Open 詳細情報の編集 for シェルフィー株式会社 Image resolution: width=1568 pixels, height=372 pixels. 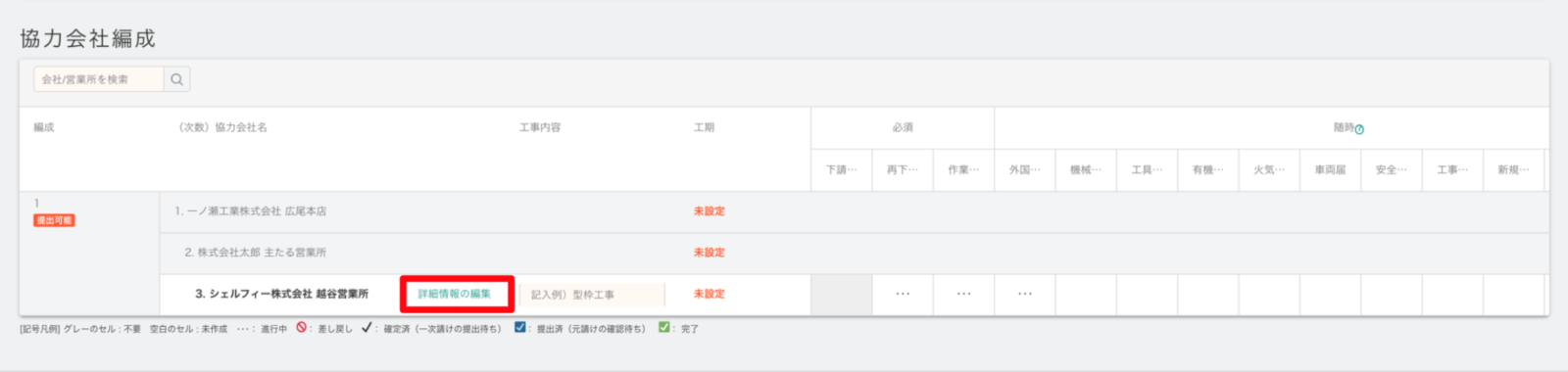click(x=455, y=294)
